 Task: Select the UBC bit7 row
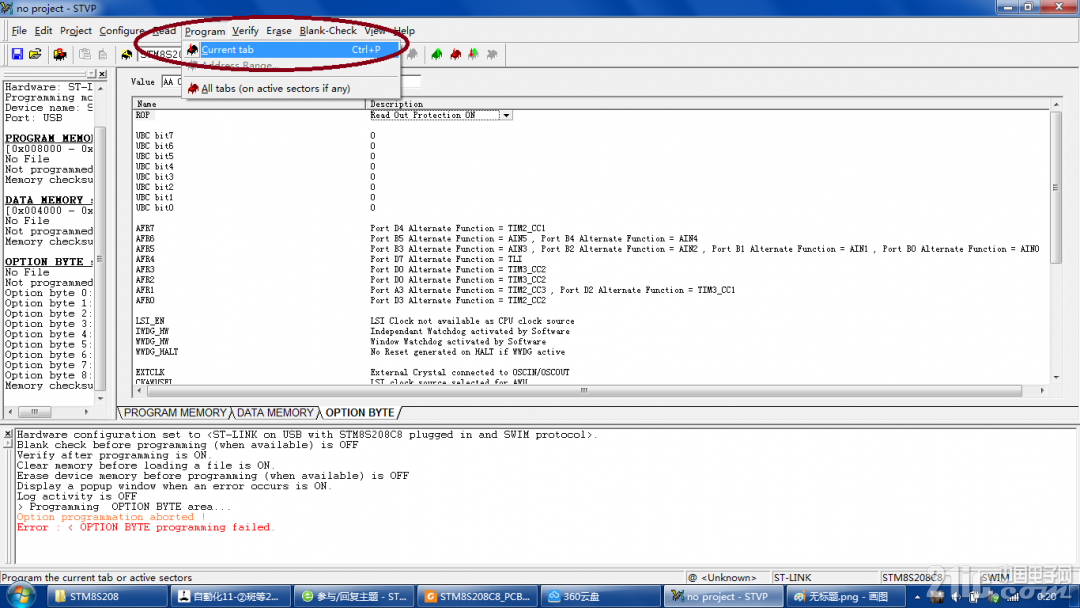154,136
